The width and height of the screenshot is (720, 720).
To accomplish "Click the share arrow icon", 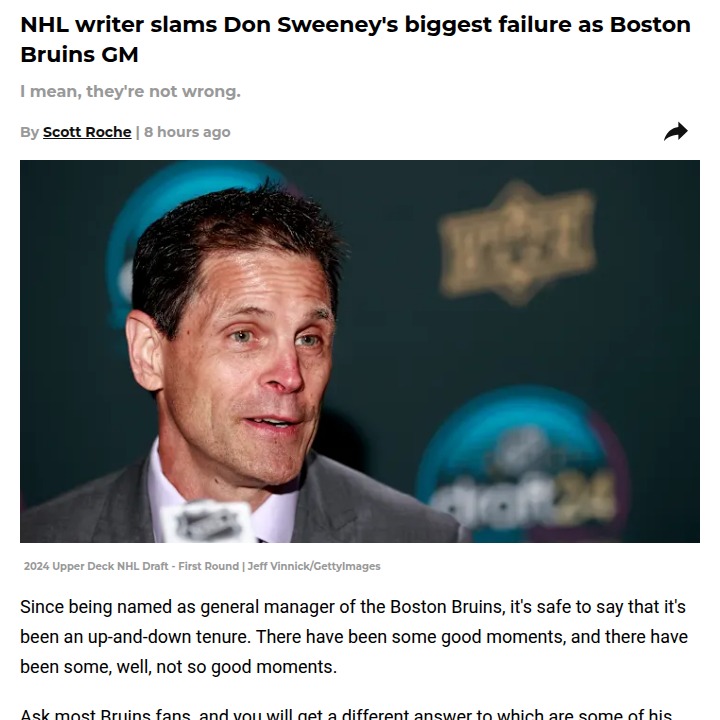I will pyautogui.click(x=676, y=132).
